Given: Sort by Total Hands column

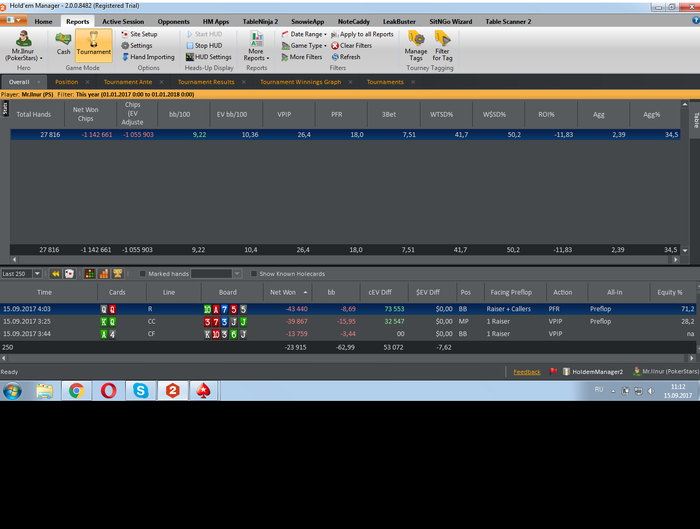Looking at the screenshot, I should pos(33,114).
